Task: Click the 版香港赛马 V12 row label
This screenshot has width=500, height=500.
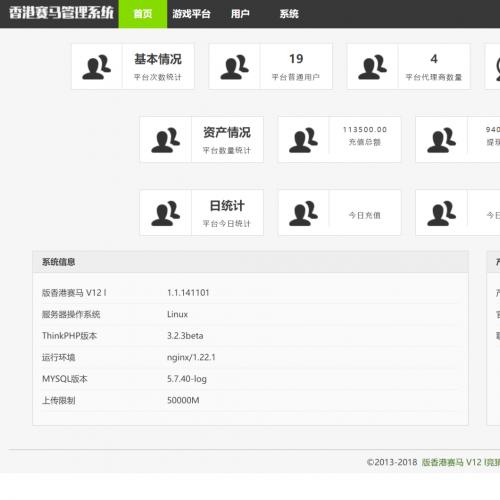Action: pos(74,293)
